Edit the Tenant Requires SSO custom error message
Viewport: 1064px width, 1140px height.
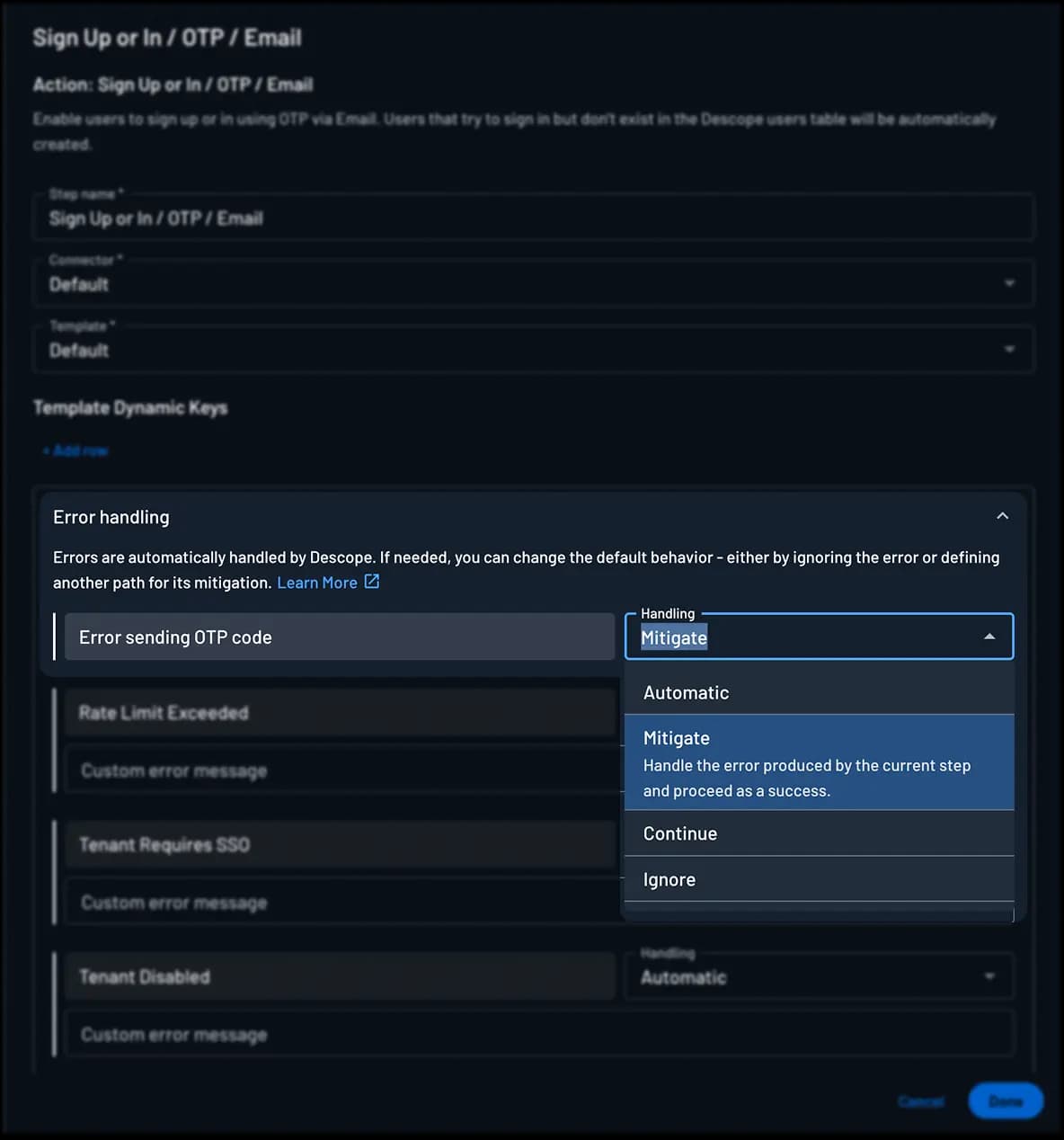pyautogui.click(x=340, y=902)
